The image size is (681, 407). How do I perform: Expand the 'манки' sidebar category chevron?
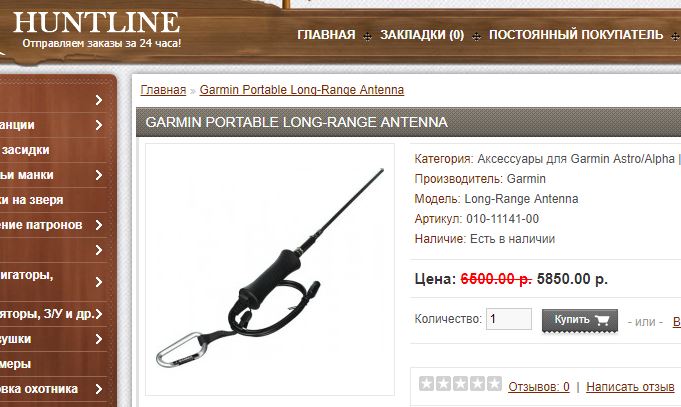99,175
